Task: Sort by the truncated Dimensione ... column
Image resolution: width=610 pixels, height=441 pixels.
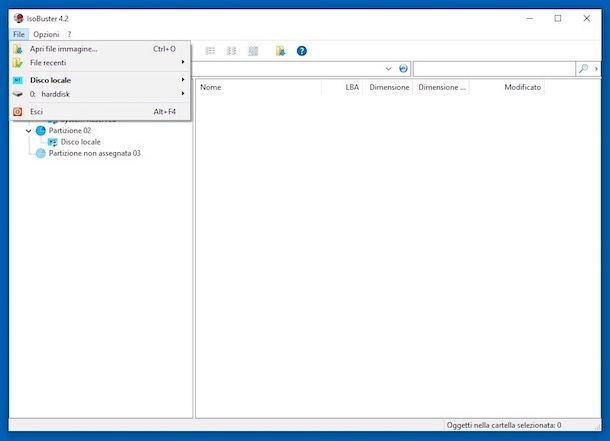Action: 441,87
